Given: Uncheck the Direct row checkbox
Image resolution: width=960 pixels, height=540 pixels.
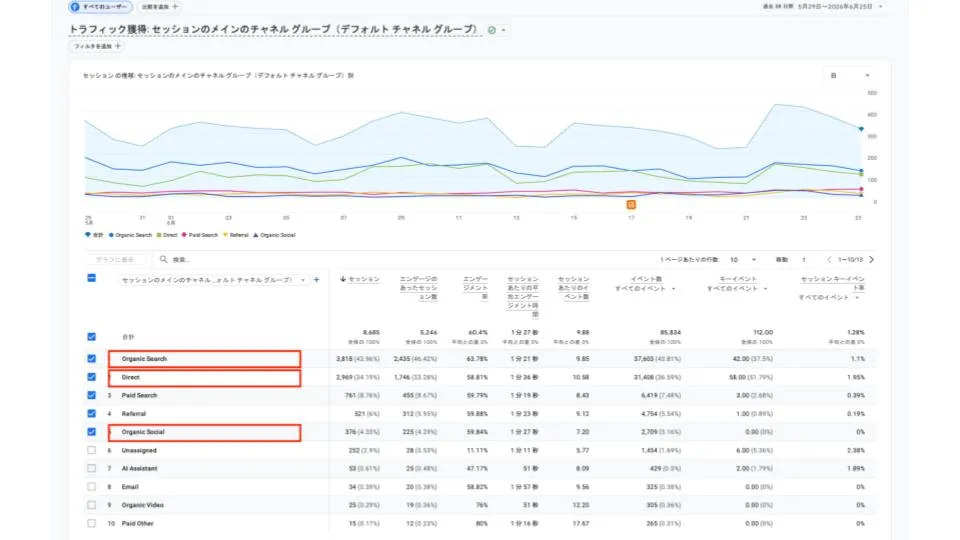Looking at the screenshot, I should 91,377.
